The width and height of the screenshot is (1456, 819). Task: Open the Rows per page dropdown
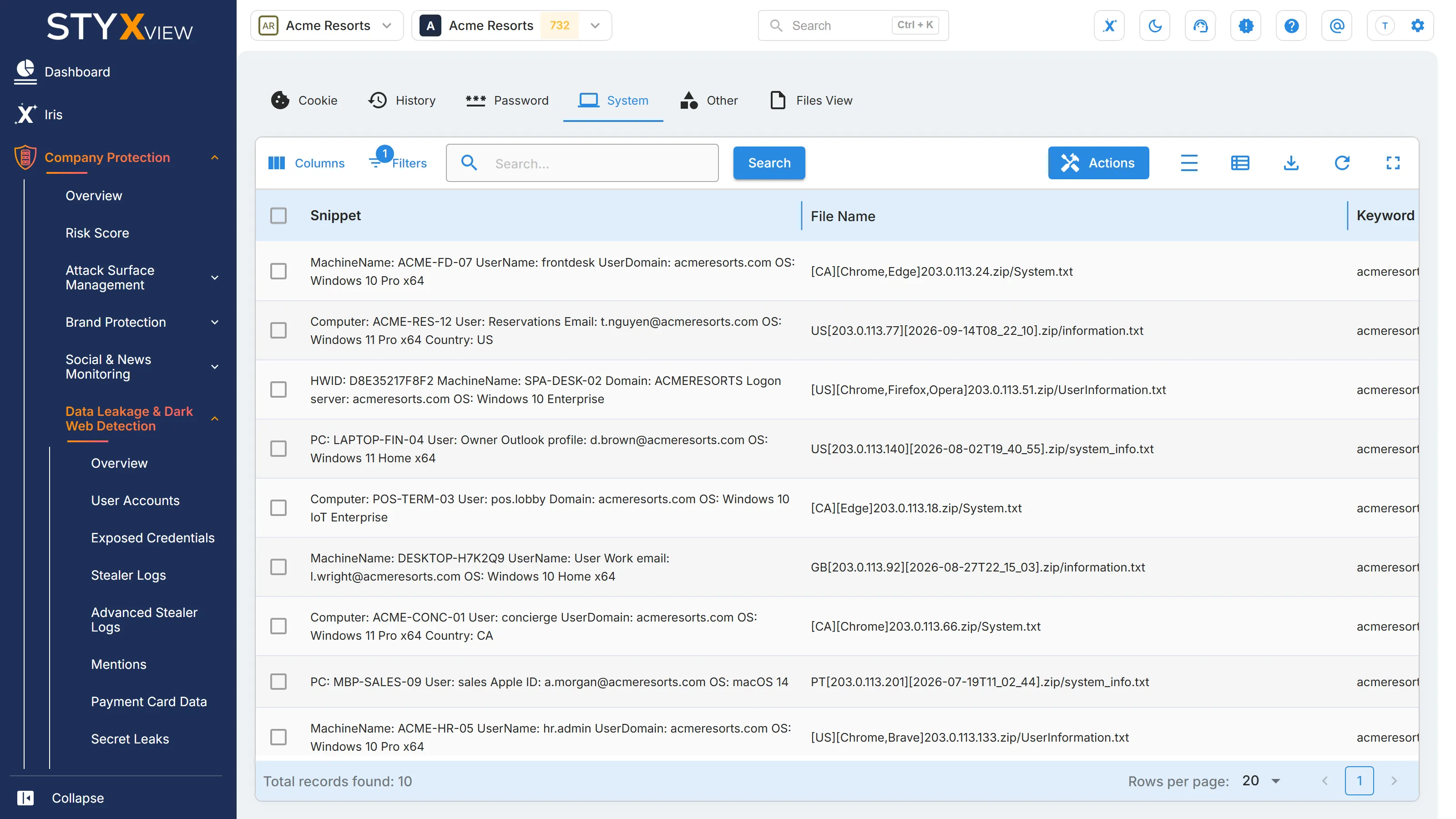coord(1261,781)
